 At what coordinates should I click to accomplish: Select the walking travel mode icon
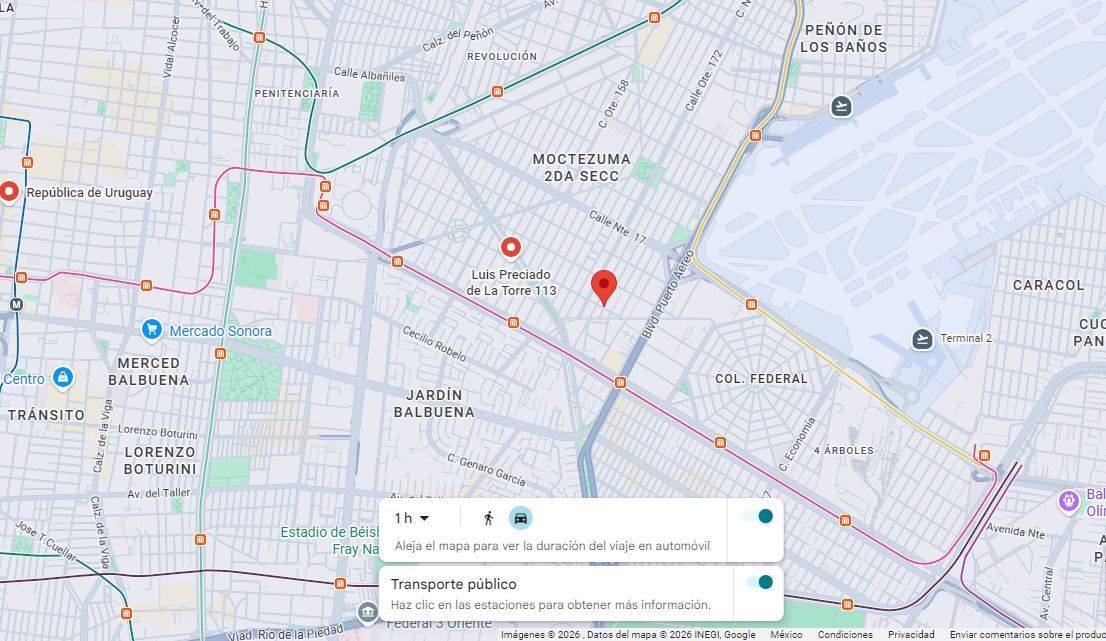pyautogui.click(x=488, y=518)
